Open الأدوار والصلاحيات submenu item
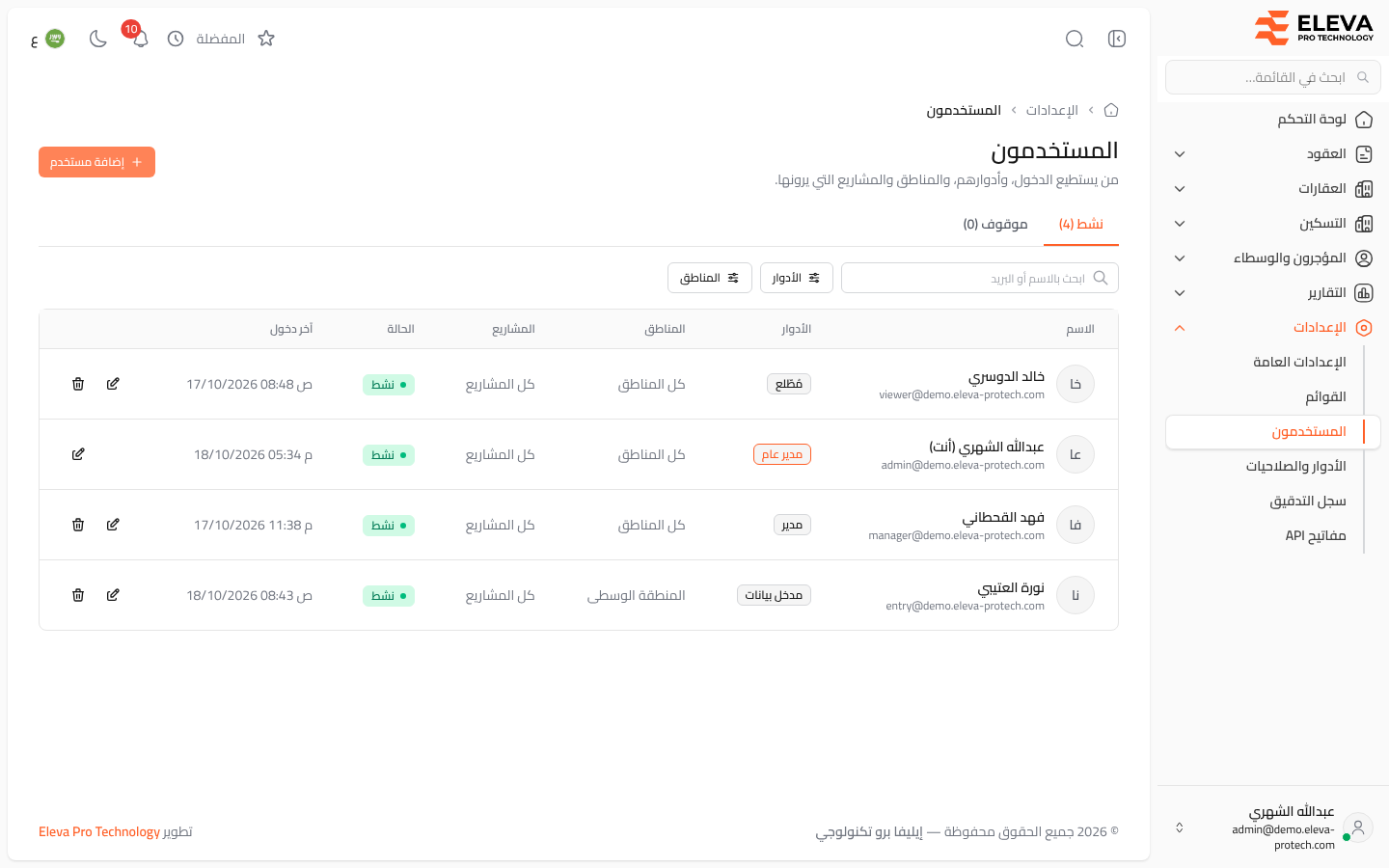 tap(1295, 467)
